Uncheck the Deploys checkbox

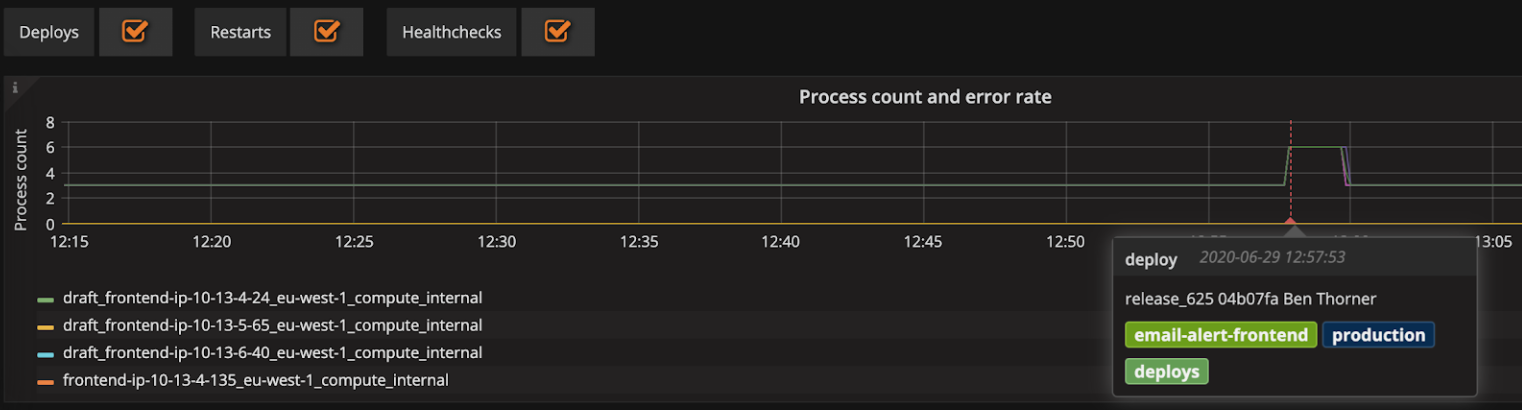135,32
